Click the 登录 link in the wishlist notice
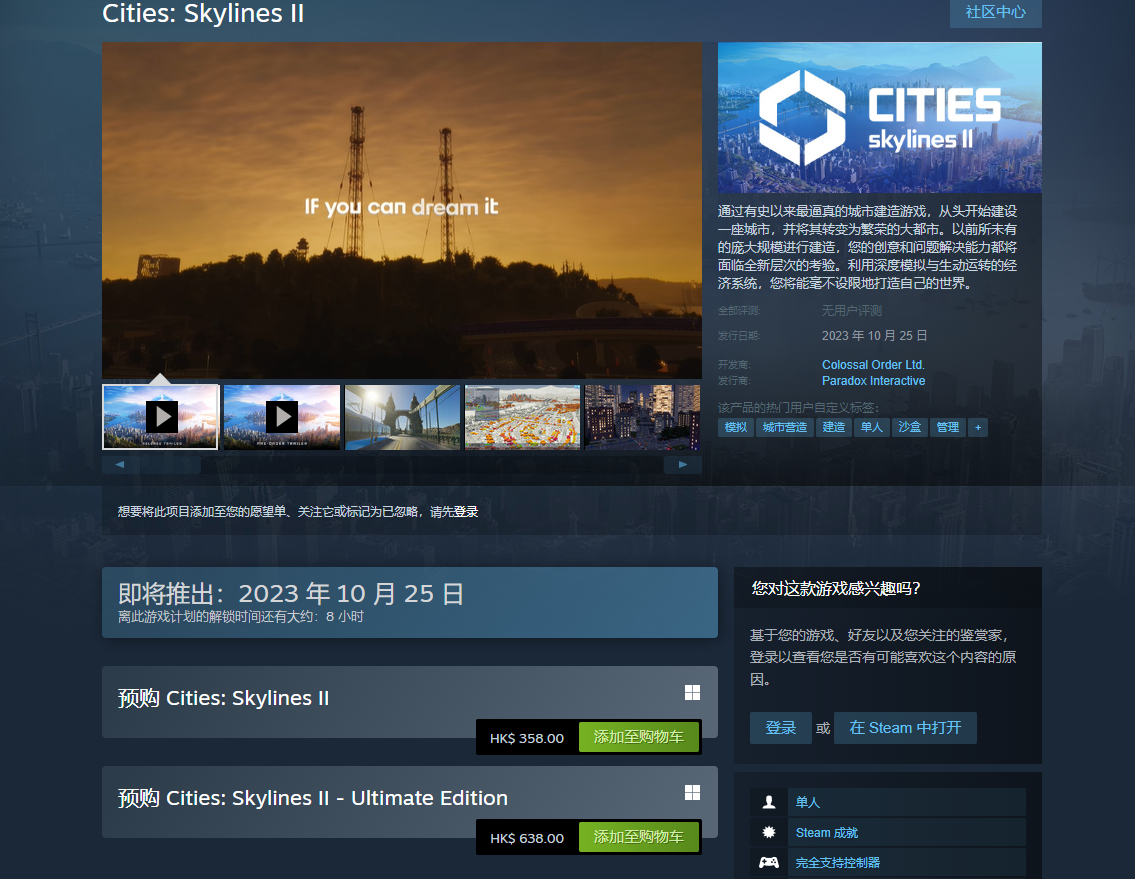 [x=466, y=512]
